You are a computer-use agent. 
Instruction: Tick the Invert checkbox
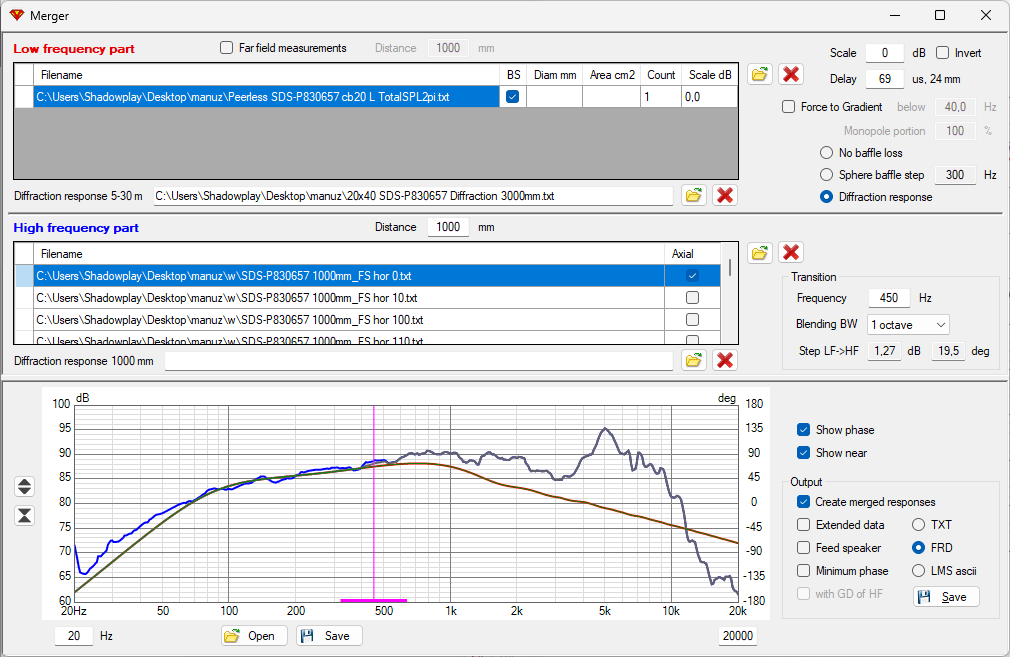click(x=942, y=53)
